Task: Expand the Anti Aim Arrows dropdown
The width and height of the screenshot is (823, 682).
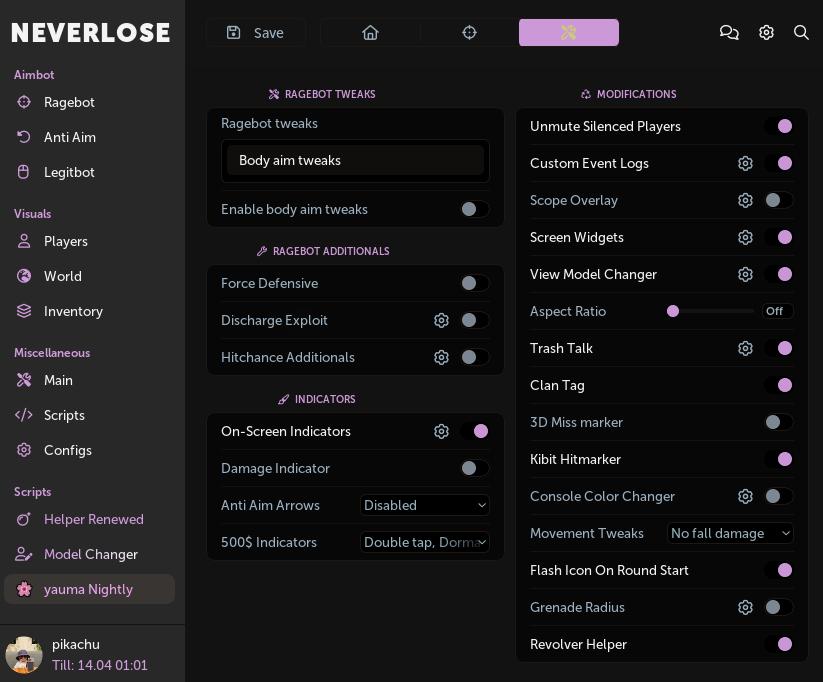Action: 425,505
